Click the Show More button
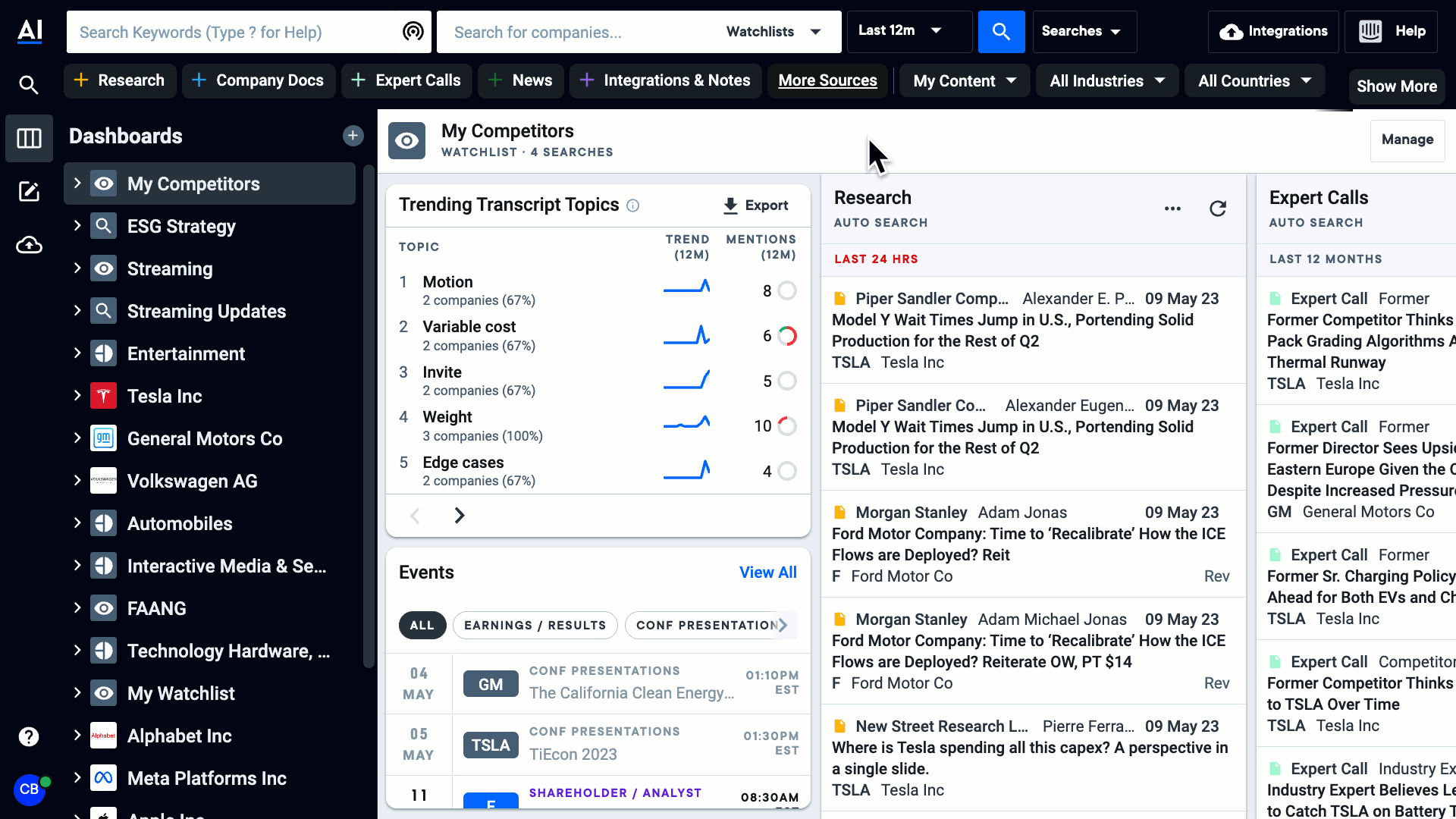 [1397, 86]
